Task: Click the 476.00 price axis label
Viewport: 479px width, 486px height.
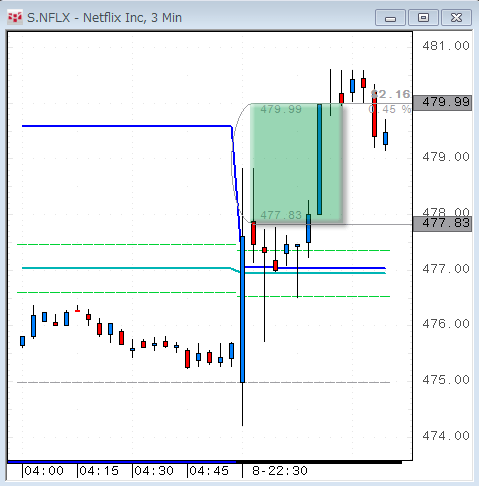Action: (x=446, y=324)
